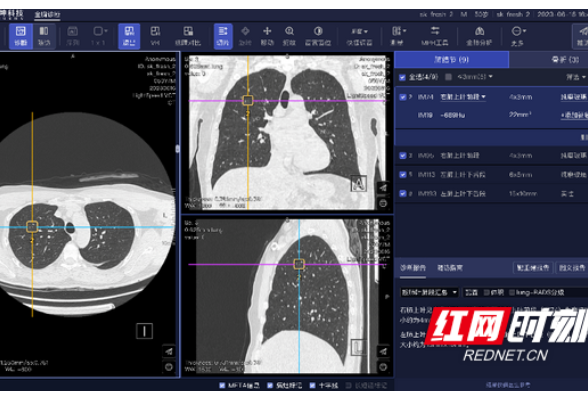This screenshot has width=588, height=400.
Task: Click the paper-plane icon in coronal view
Action: (382, 187)
